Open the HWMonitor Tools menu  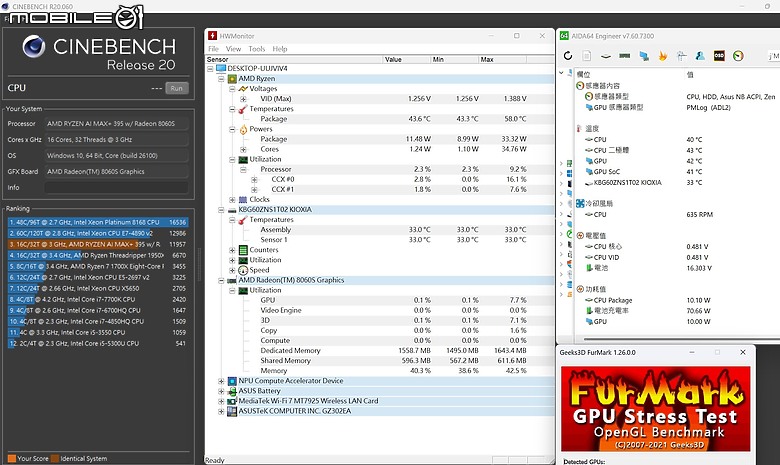pyautogui.click(x=257, y=49)
